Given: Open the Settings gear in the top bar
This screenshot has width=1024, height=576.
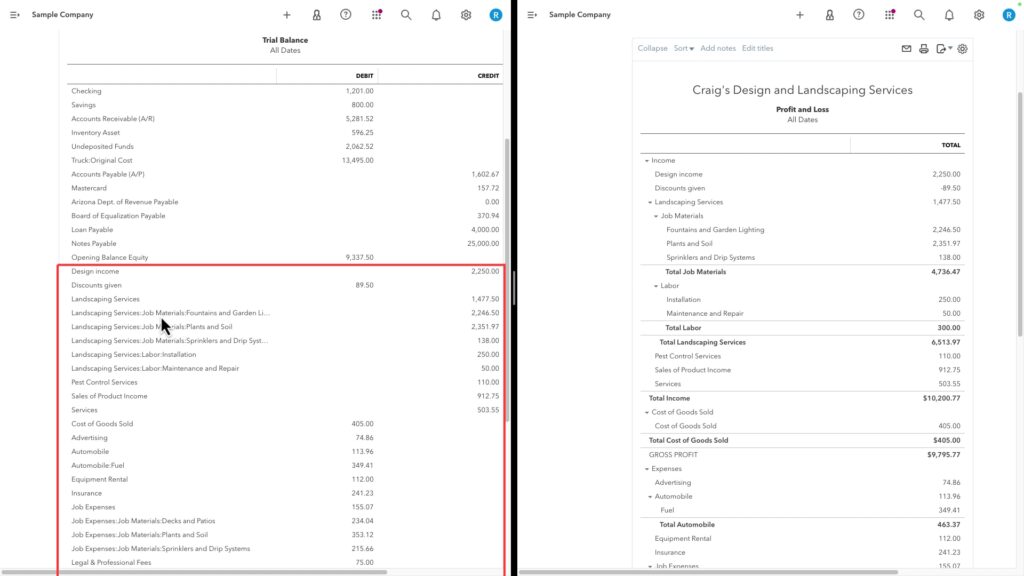Looking at the screenshot, I should 464,14.
